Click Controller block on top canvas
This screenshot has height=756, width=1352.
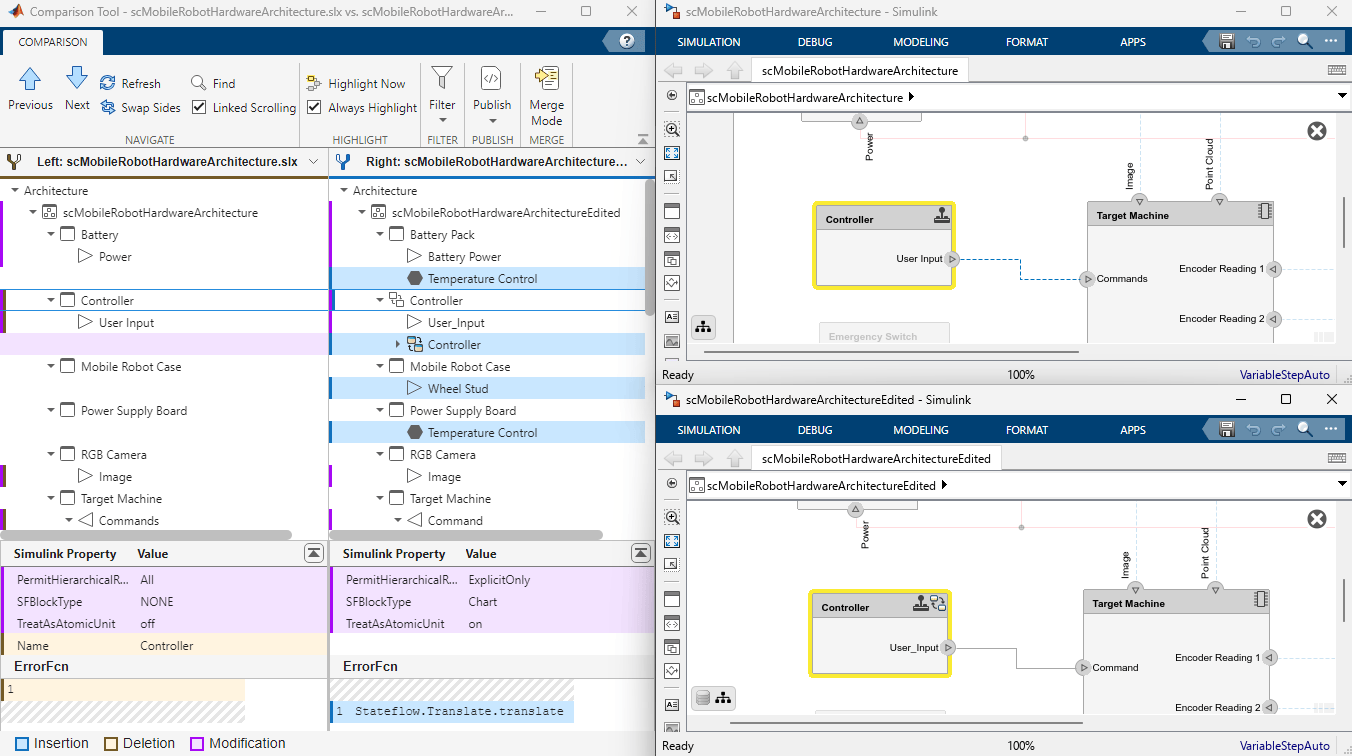click(885, 246)
